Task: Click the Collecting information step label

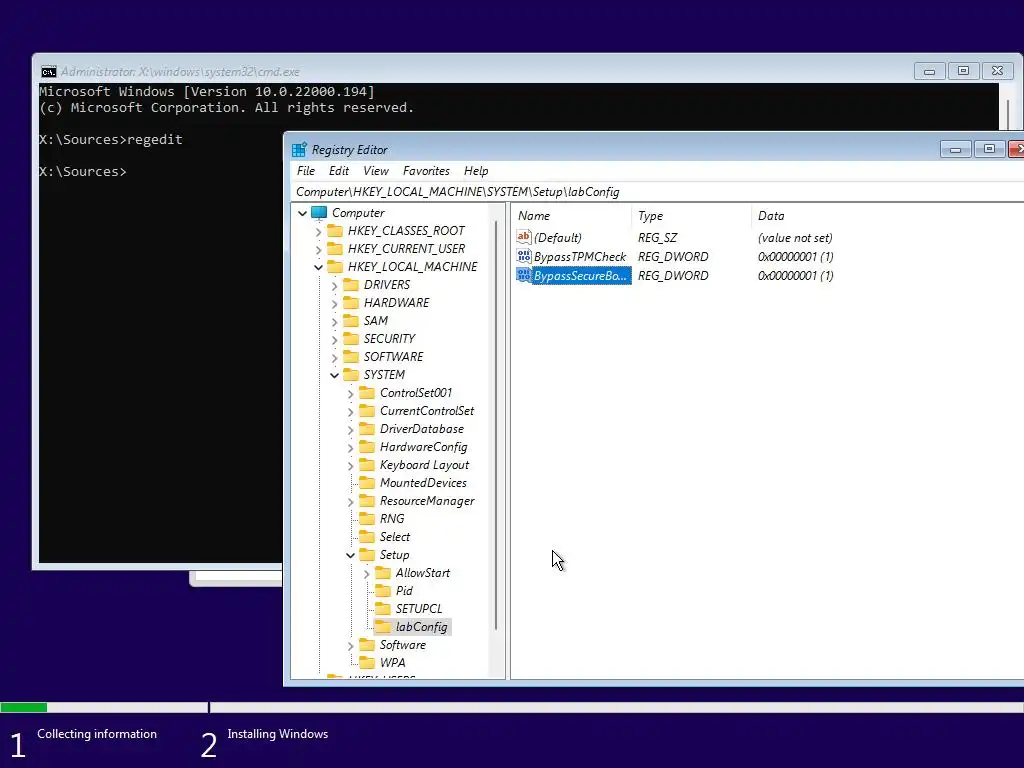Action: [x=97, y=734]
